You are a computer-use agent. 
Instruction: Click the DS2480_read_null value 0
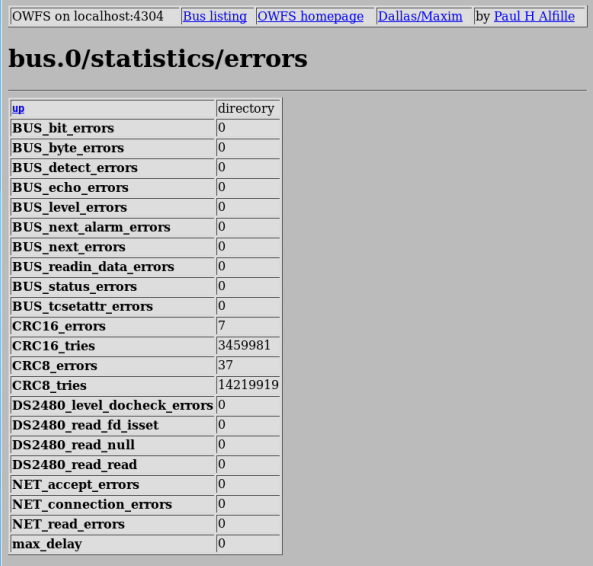[x=222, y=444]
